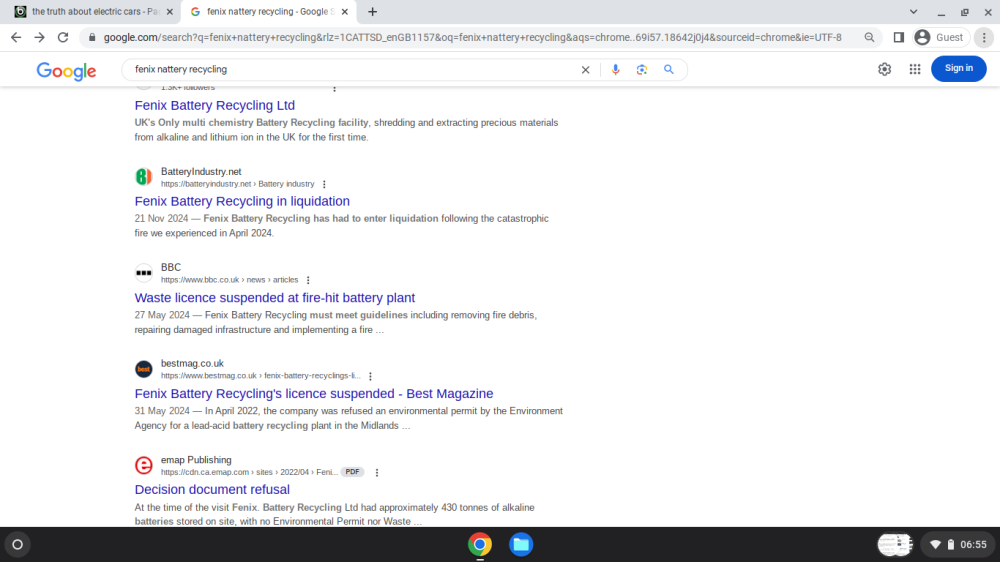The image size is (1000, 562).
Task: Open the Guest profile menu
Action: tap(940, 38)
